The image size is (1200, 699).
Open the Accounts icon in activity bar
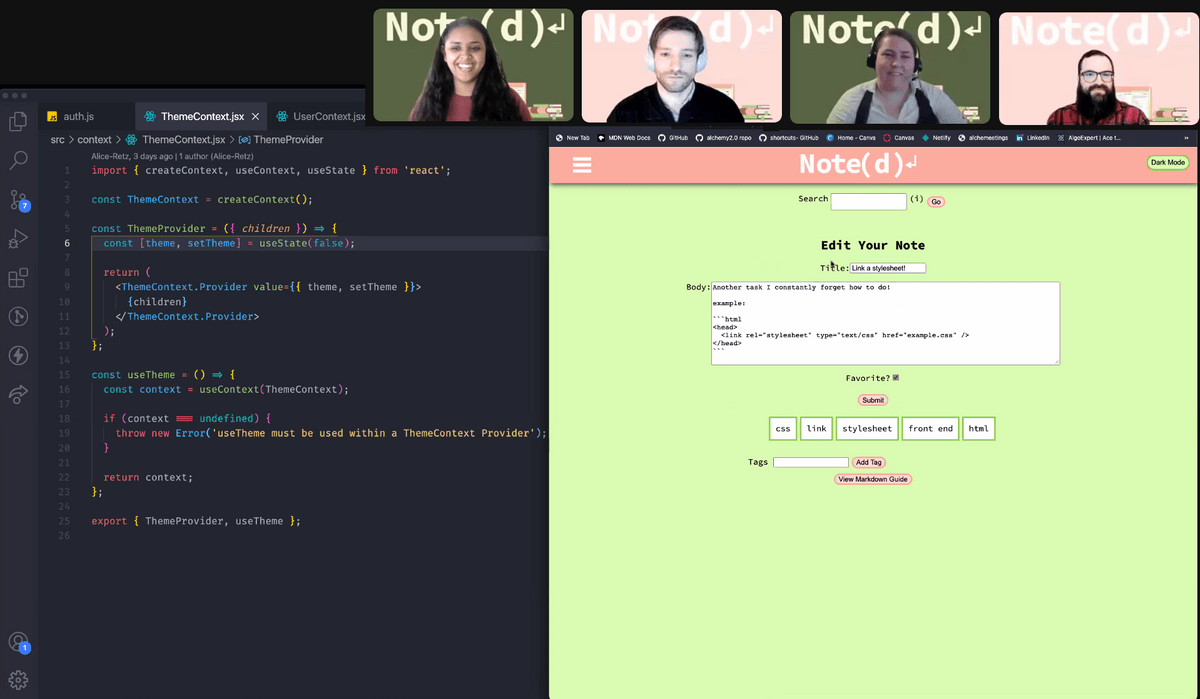point(18,642)
